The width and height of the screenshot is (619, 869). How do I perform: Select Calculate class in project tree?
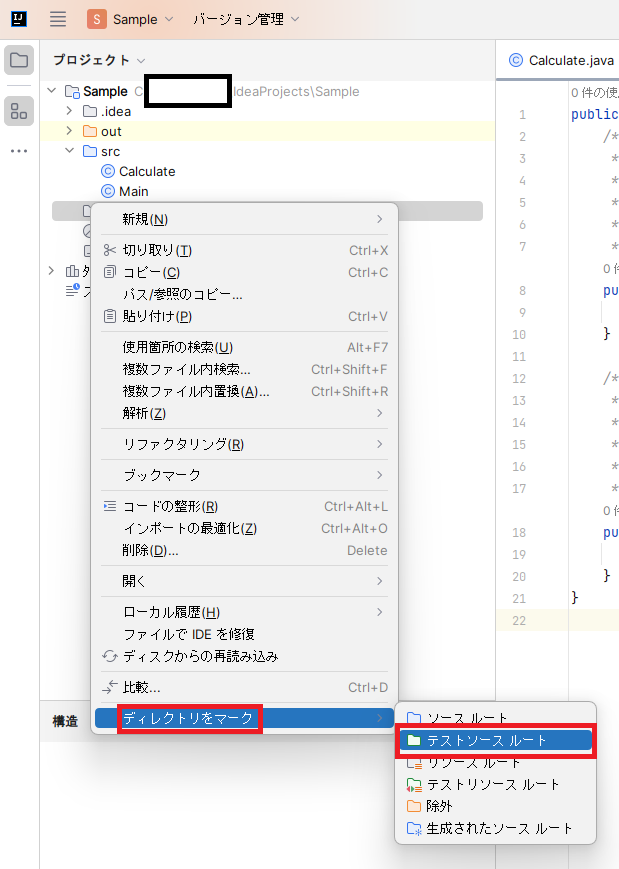pos(147,171)
